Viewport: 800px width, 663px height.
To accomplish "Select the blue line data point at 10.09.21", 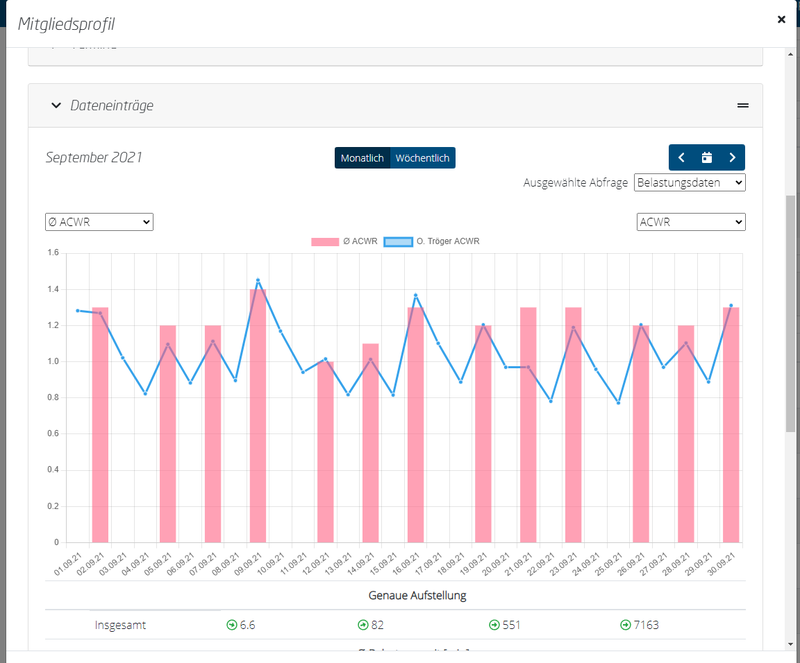I will pos(280,331).
